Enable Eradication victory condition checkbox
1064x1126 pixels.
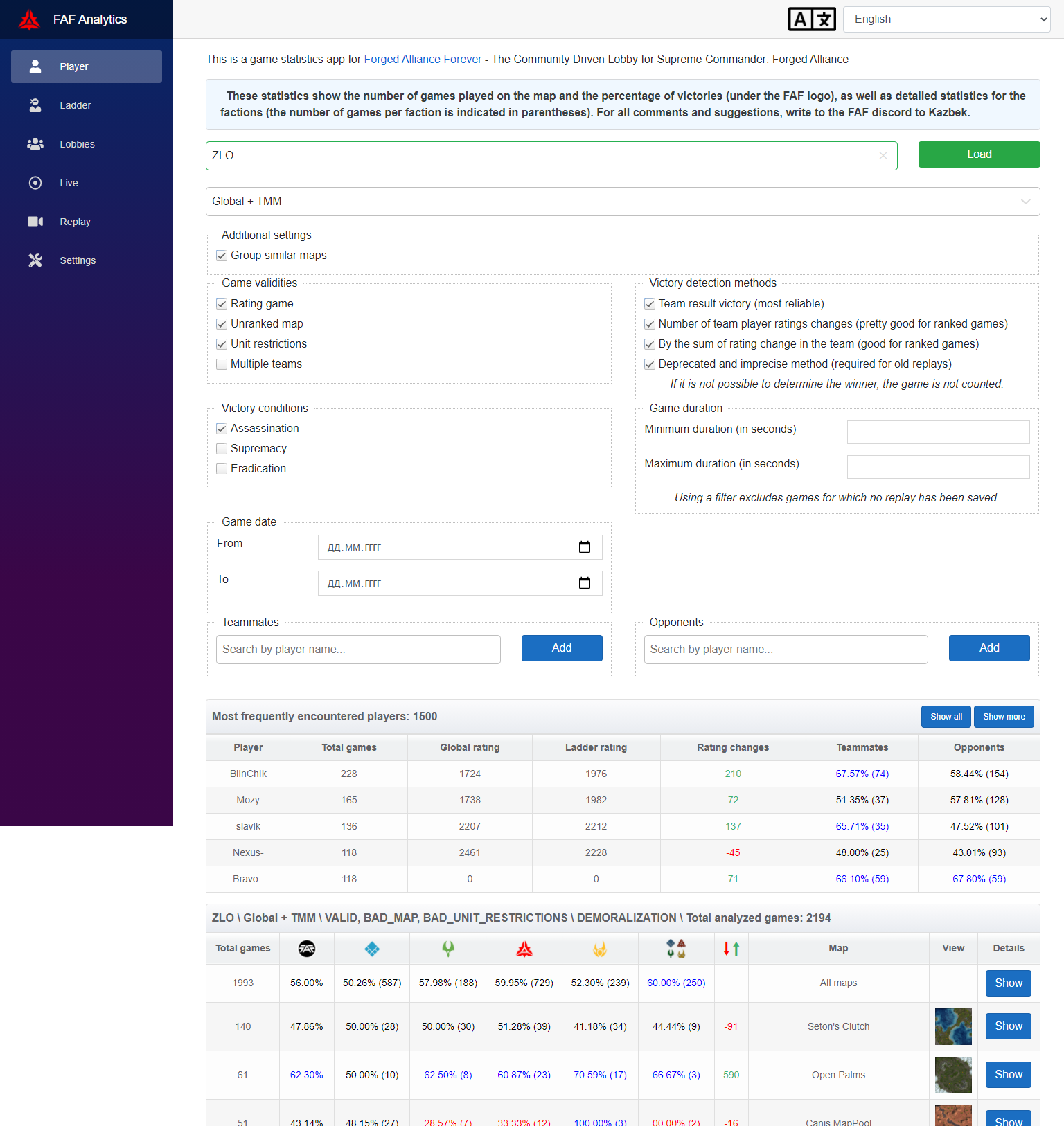click(222, 469)
